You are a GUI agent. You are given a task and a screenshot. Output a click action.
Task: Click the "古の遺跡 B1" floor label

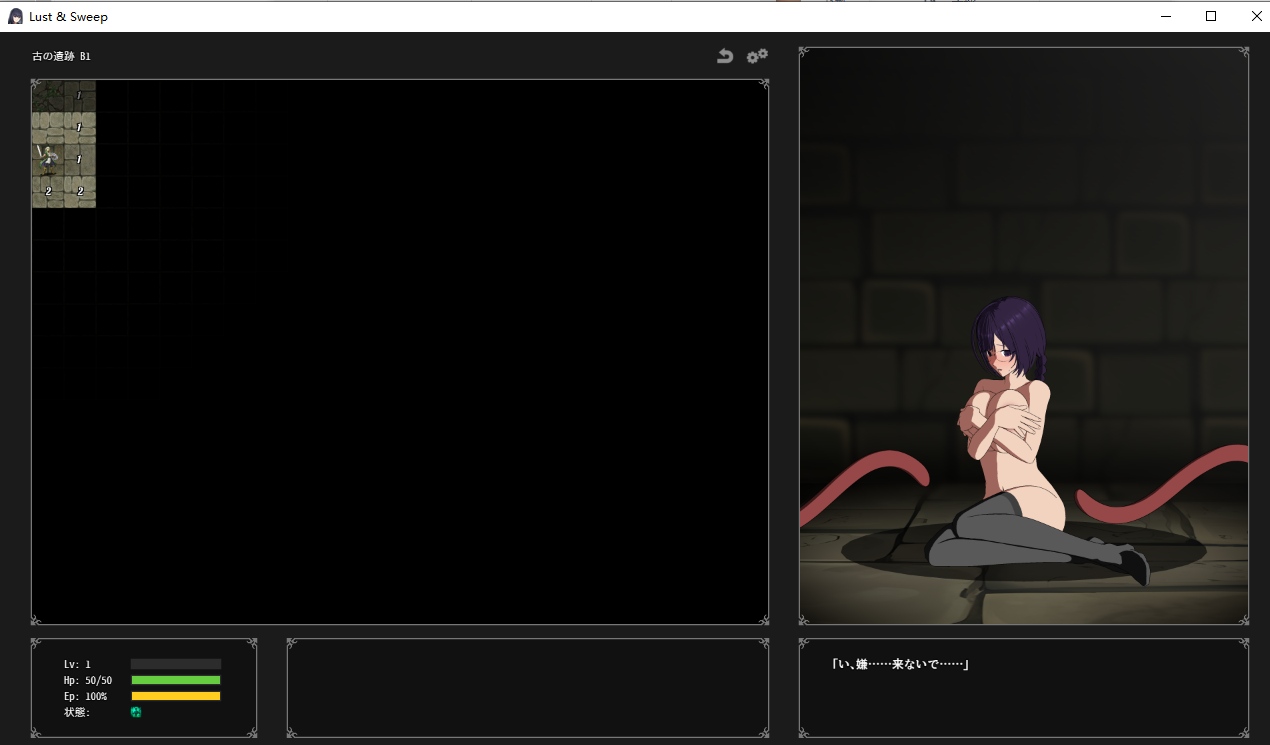(61, 56)
